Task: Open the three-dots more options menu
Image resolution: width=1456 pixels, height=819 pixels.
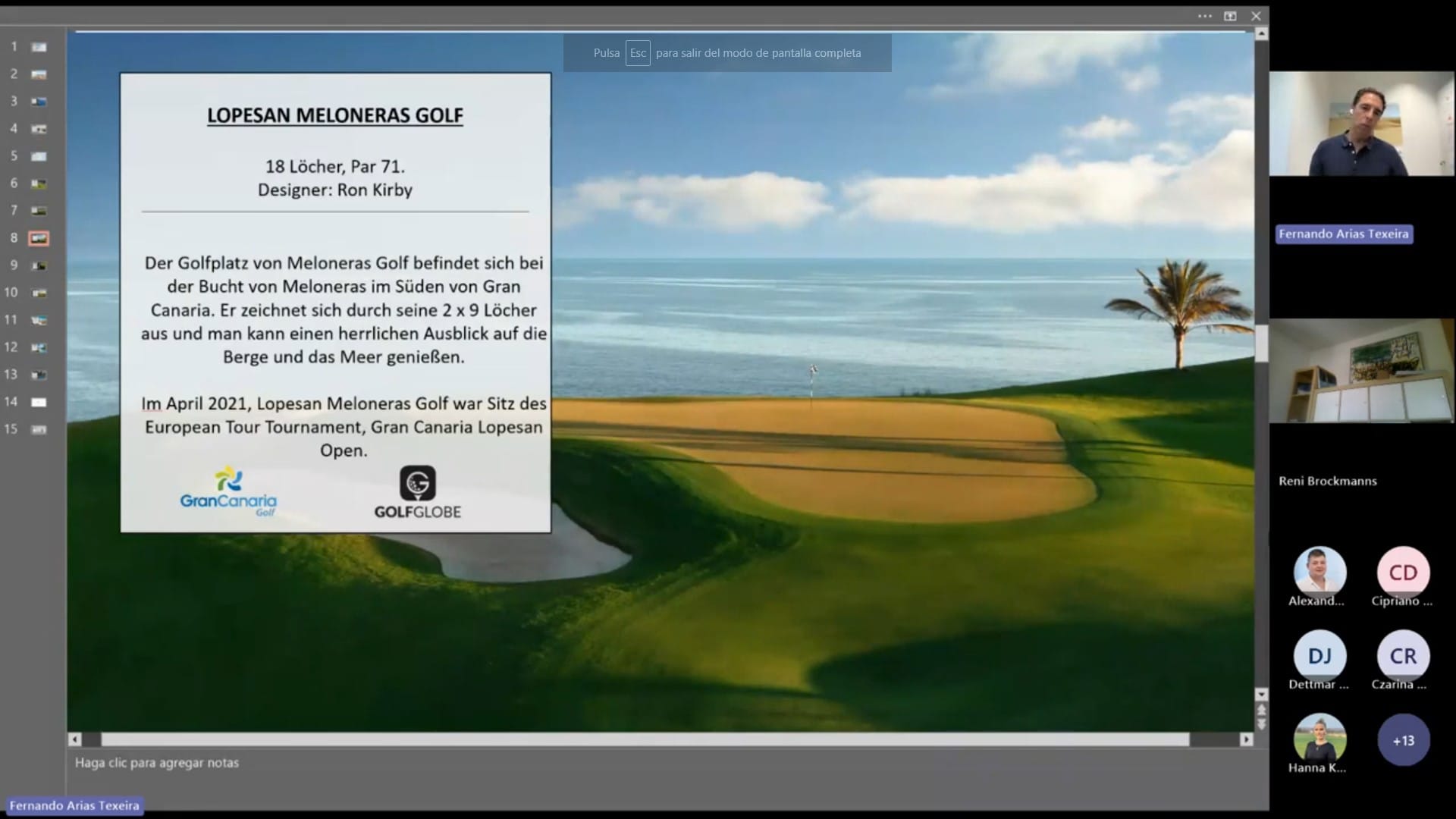Action: [1205, 16]
